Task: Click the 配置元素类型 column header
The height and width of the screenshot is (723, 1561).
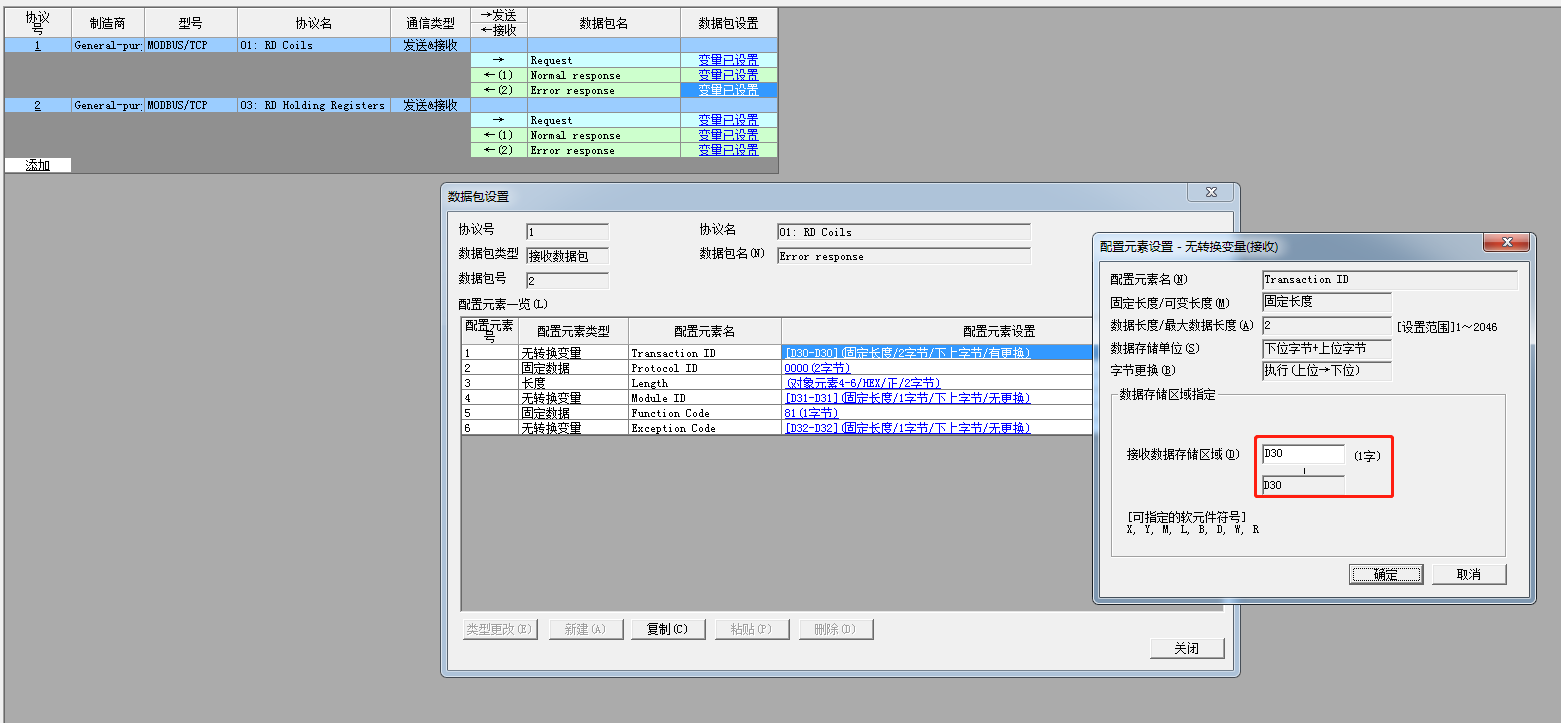Action: pos(573,331)
